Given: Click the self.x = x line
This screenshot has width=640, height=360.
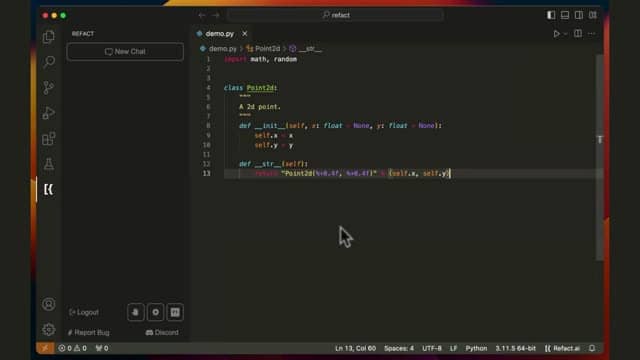Looking at the screenshot, I should (x=273, y=136).
